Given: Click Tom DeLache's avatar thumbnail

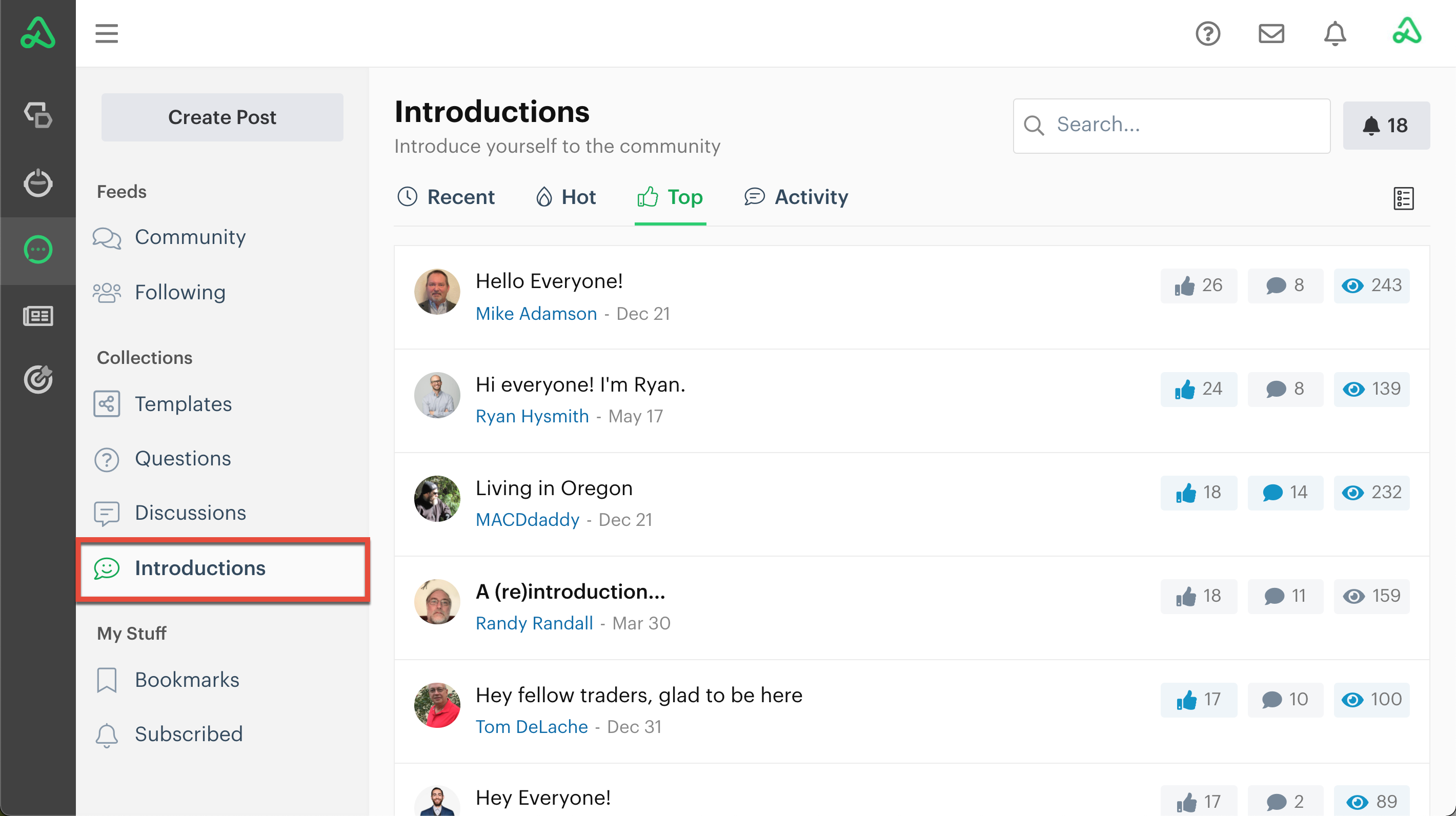Looking at the screenshot, I should pos(437,705).
